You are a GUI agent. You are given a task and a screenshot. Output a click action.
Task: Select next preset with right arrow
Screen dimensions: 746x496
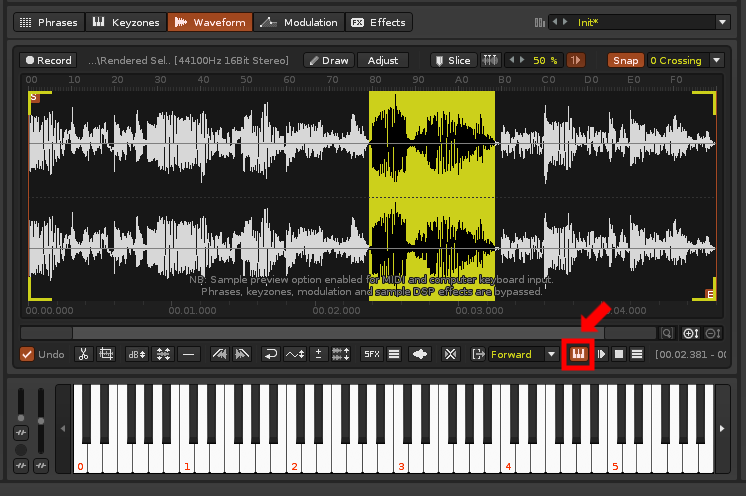(x=565, y=22)
